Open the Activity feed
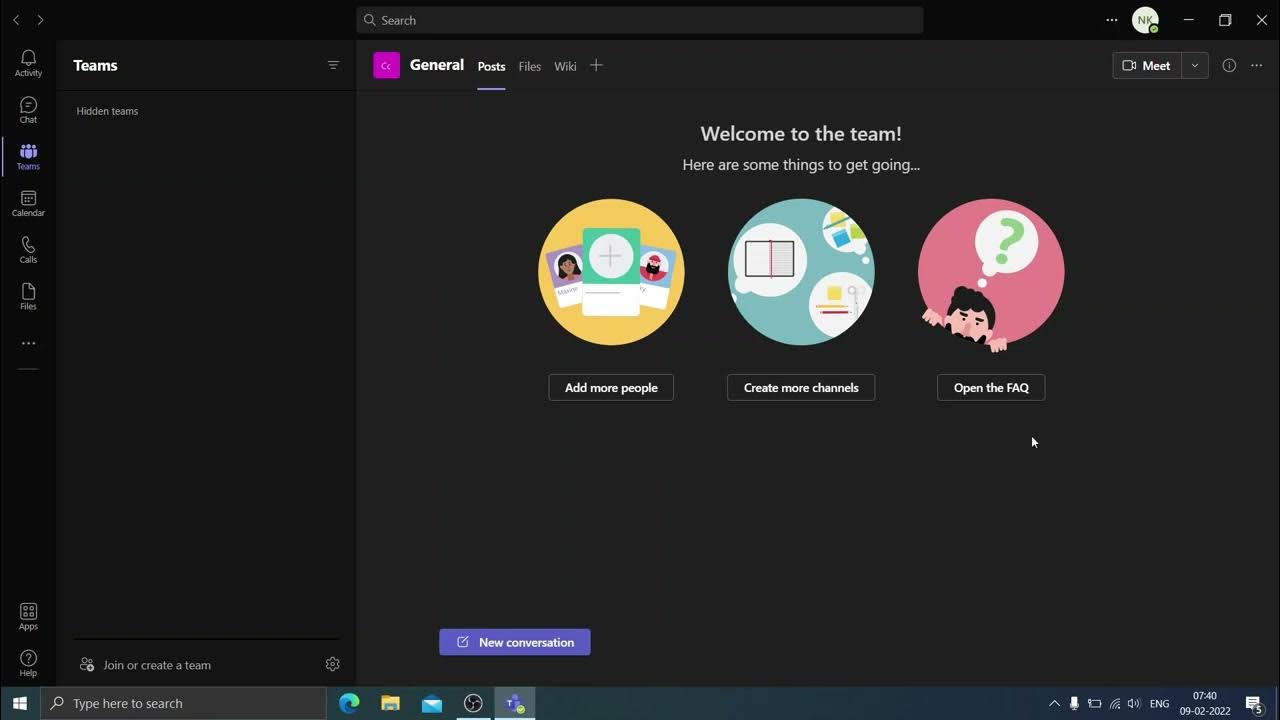Image resolution: width=1280 pixels, height=720 pixels. [28, 64]
